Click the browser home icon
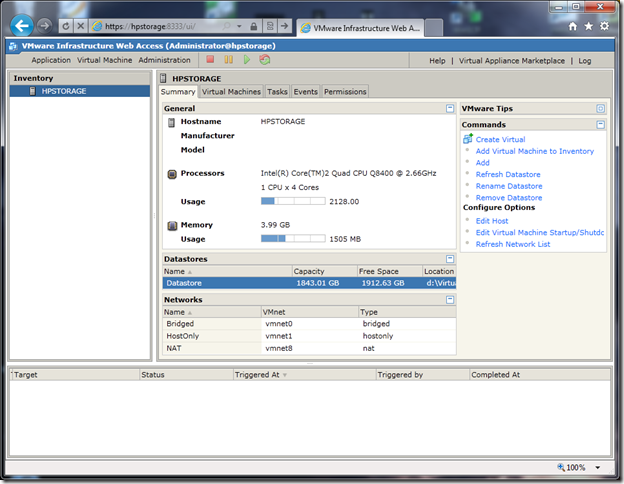The width and height of the screenshot is (624, 484). [x=573, y=26]
